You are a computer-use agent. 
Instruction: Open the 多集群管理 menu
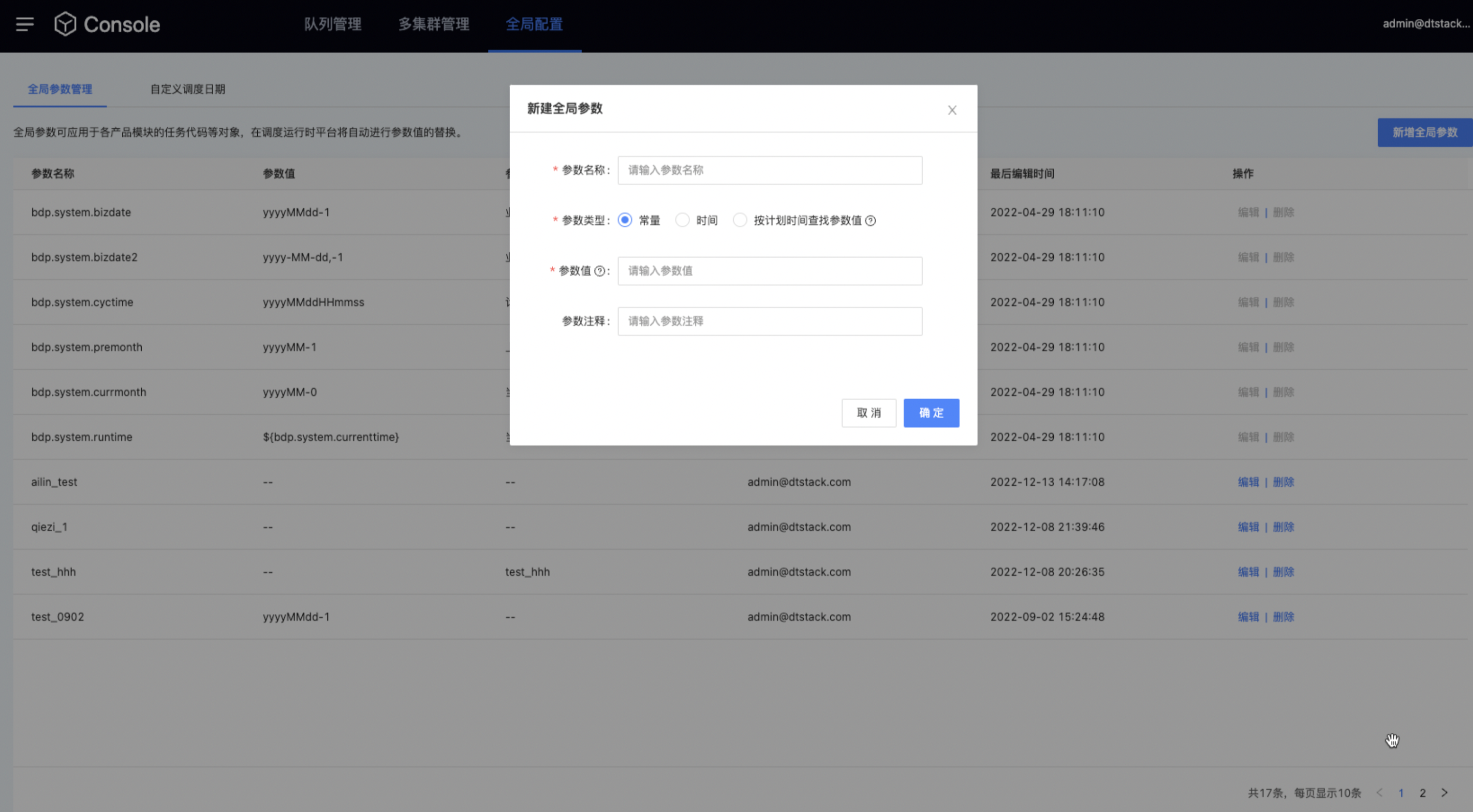pos(434,24)
